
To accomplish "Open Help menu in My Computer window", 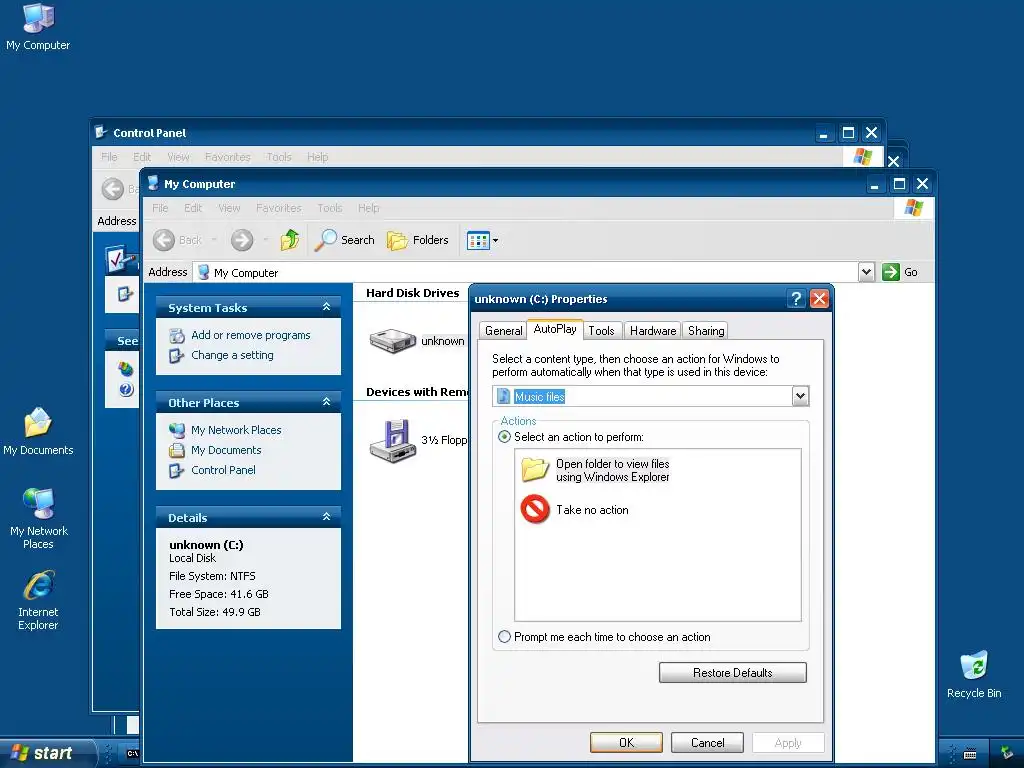I will click(368, 208).
